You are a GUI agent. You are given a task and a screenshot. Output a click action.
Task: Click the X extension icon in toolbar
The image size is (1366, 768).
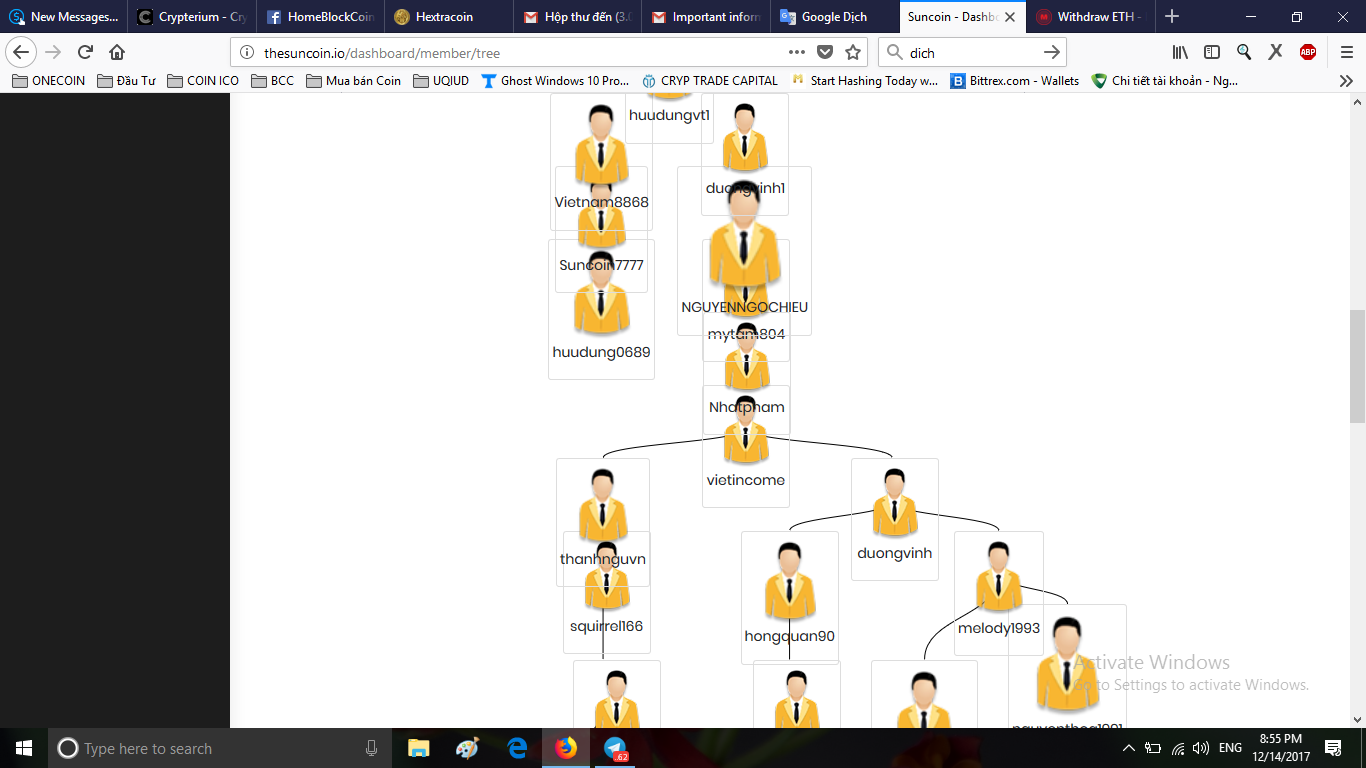click(1276, 52)
